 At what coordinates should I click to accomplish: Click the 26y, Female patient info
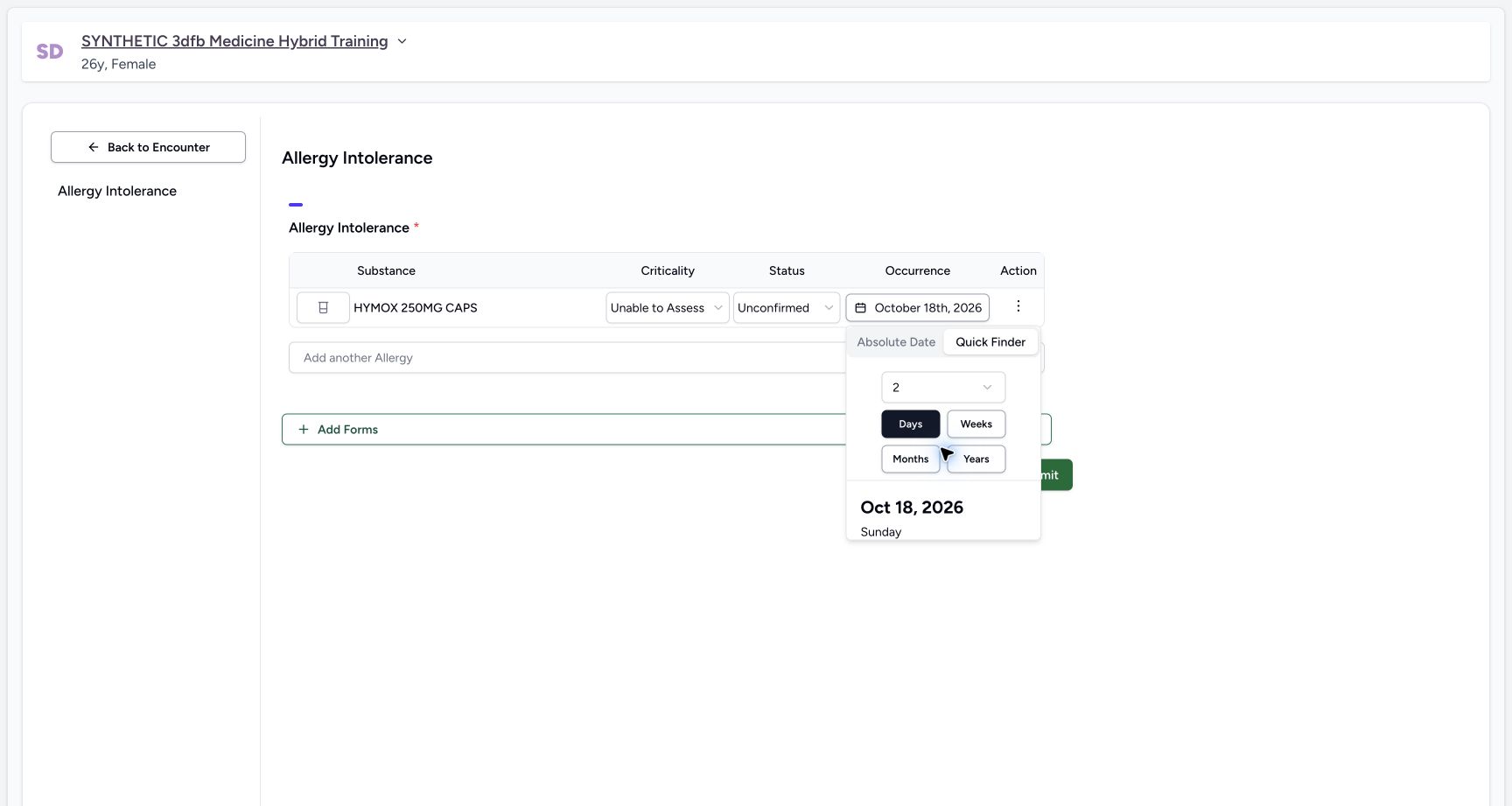pyautogui.click(x=118, y=64)
